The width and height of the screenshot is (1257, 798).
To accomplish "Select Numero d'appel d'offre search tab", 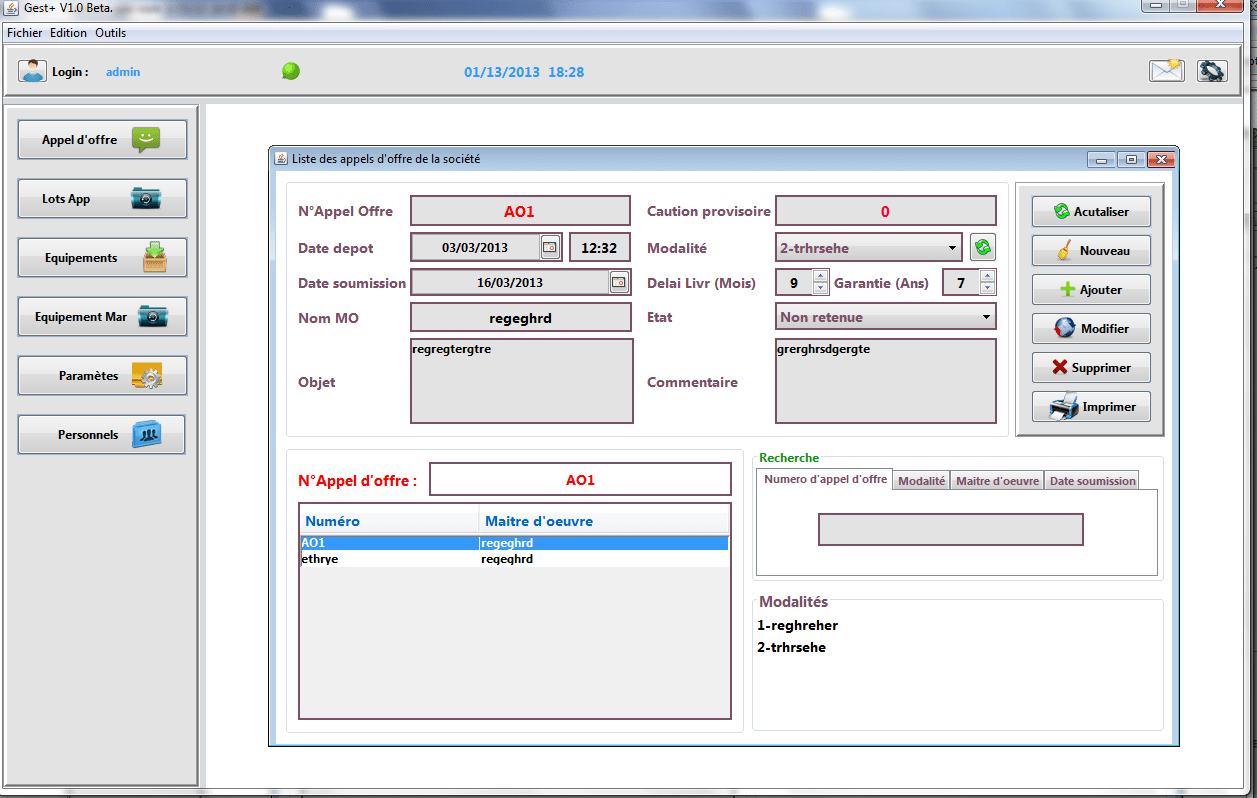I will tap(825, 479).
